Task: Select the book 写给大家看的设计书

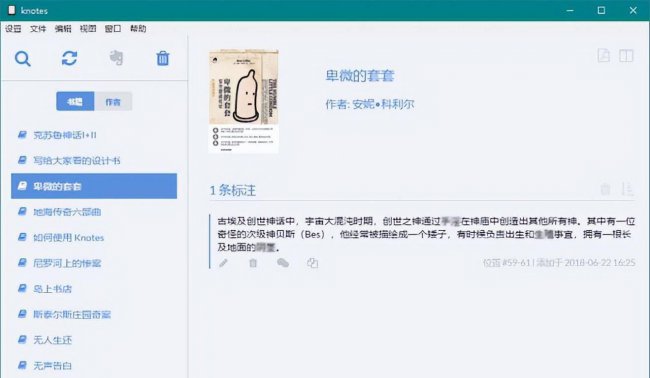Action: [x=94, y=160]
